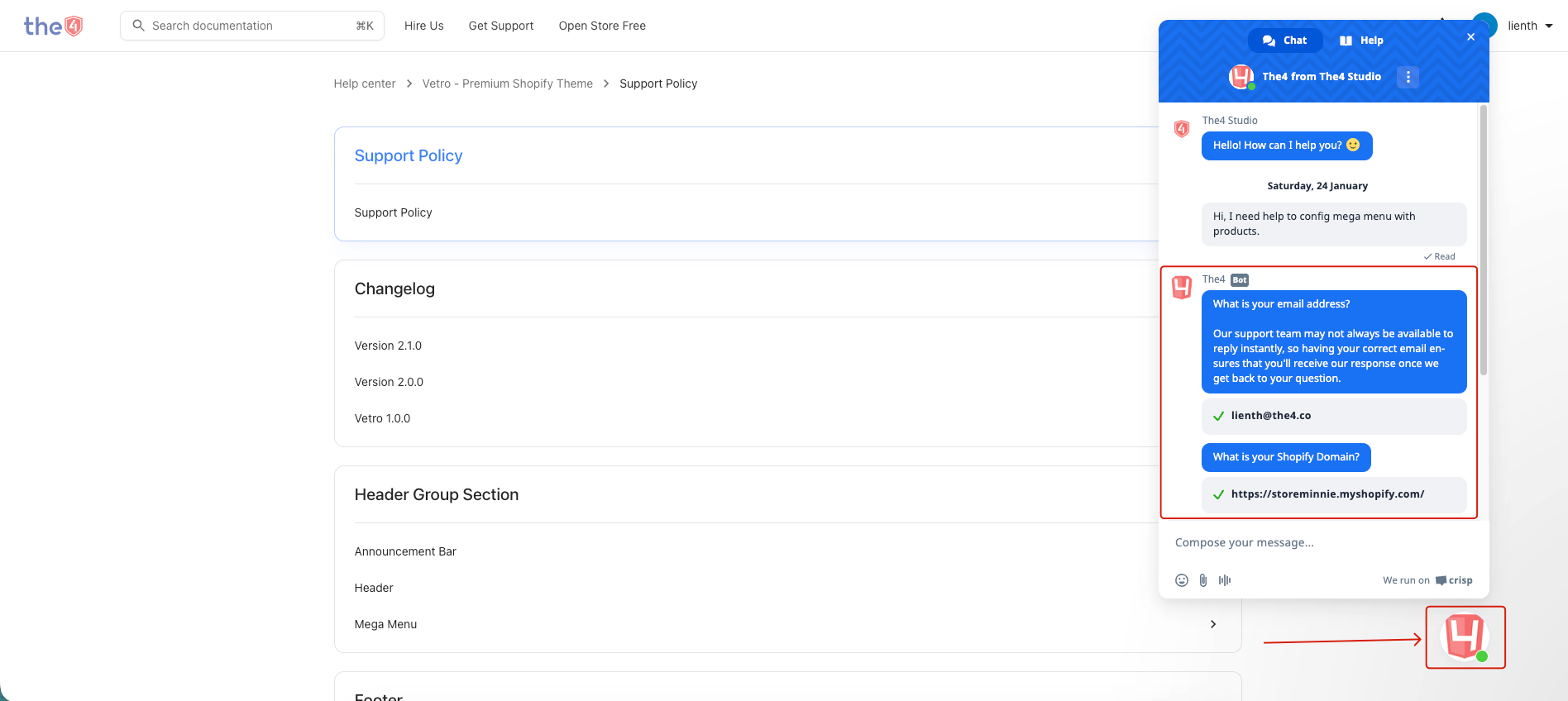Click the The4 logo in header
Image resolution: width=1568 pixels, height=701 pixels.
[53, 26]
